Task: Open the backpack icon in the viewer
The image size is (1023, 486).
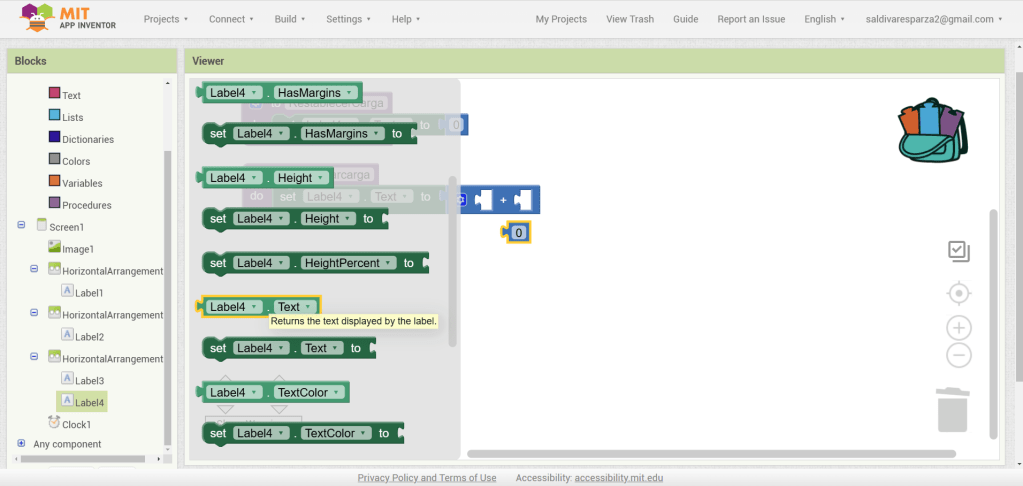Action: point(933,130)
